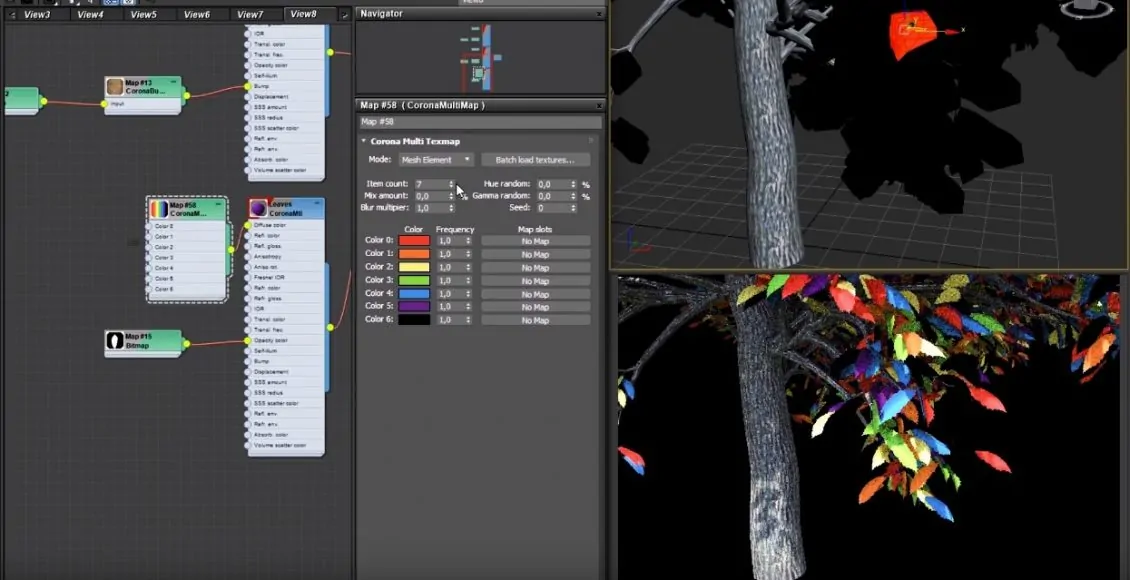Collapse the Map #58 node with its minus button

[x=217, y=203]
